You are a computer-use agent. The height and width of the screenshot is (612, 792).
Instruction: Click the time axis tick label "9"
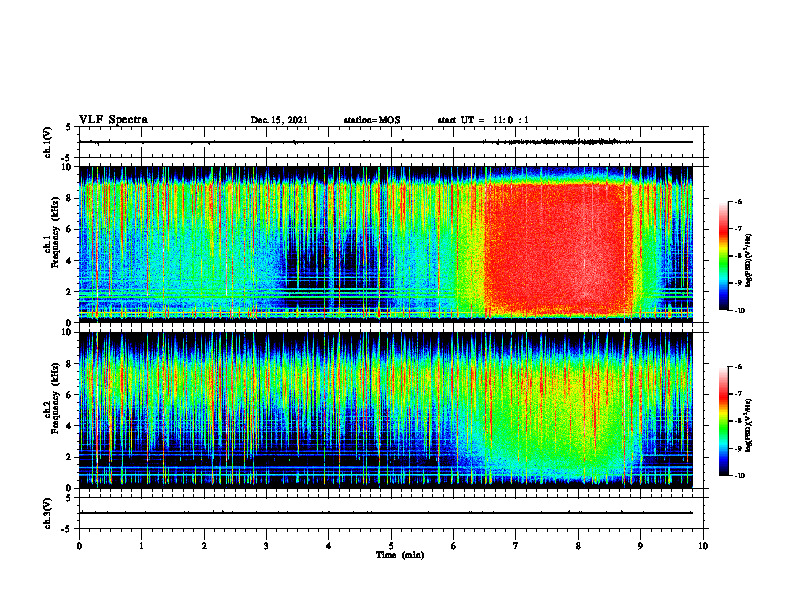(x=640, y=546)
